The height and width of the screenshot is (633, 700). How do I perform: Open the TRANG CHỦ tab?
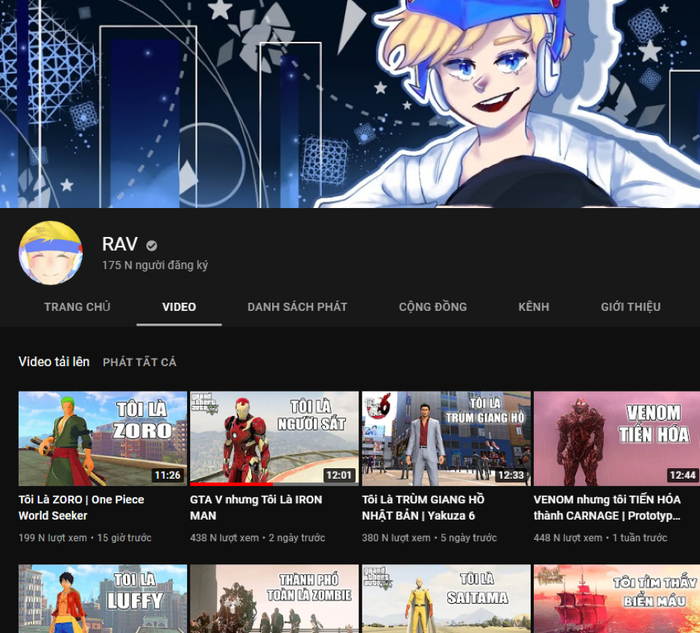pos(77,307)
